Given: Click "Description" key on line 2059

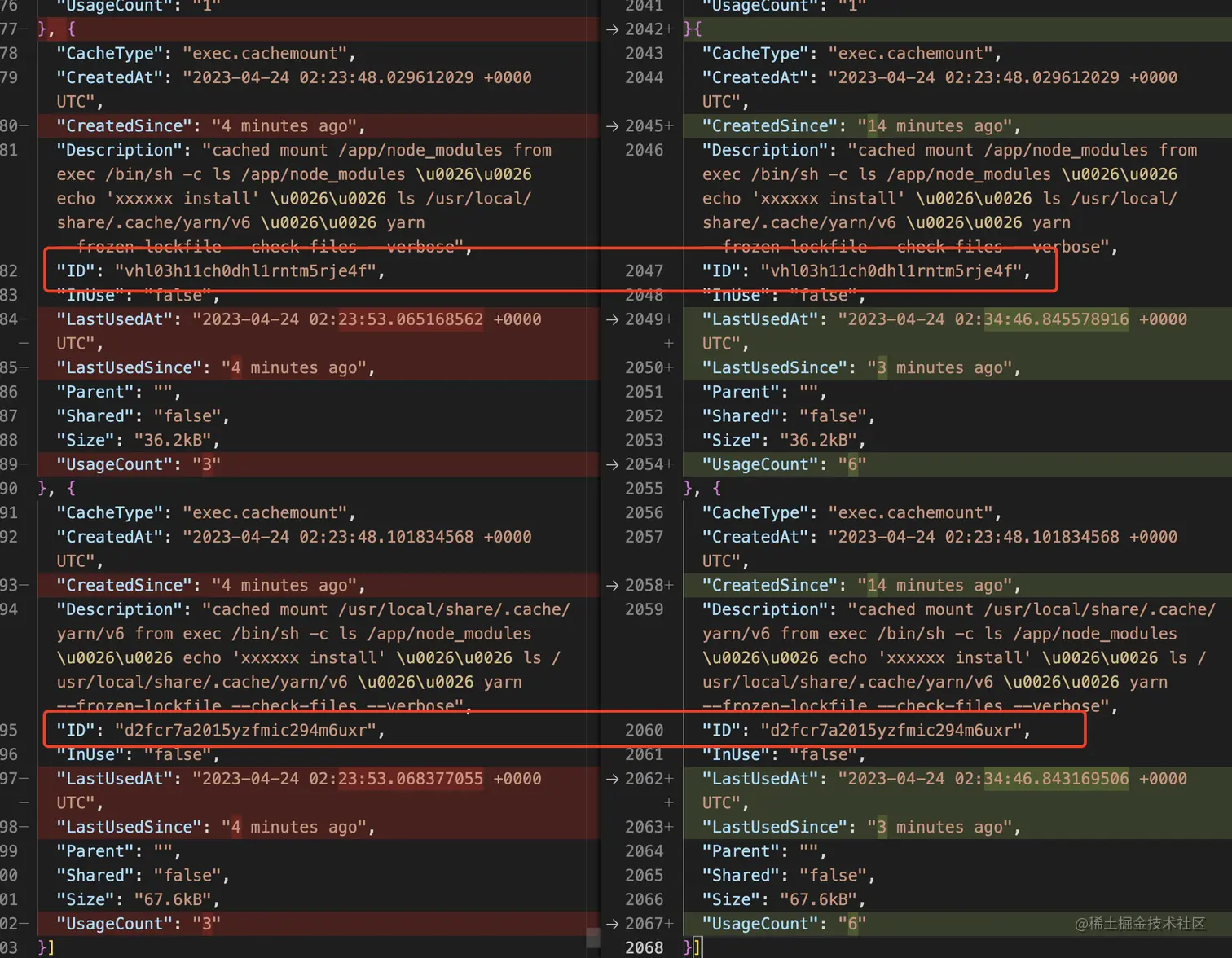Looking at the screenshot, I should coord(765,610).
